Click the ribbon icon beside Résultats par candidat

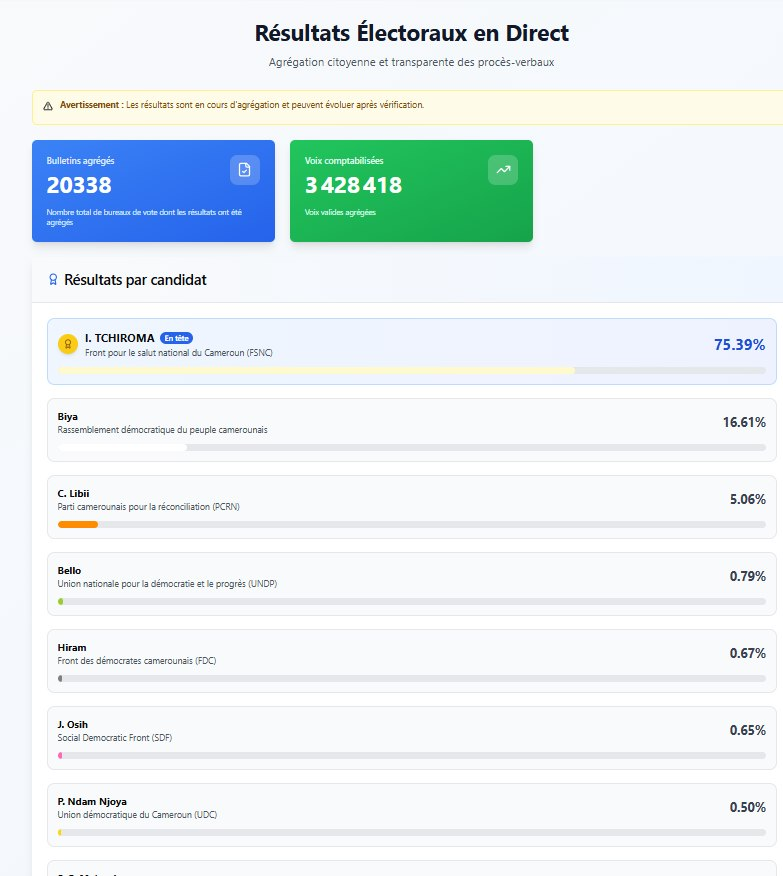click(53, 279)
